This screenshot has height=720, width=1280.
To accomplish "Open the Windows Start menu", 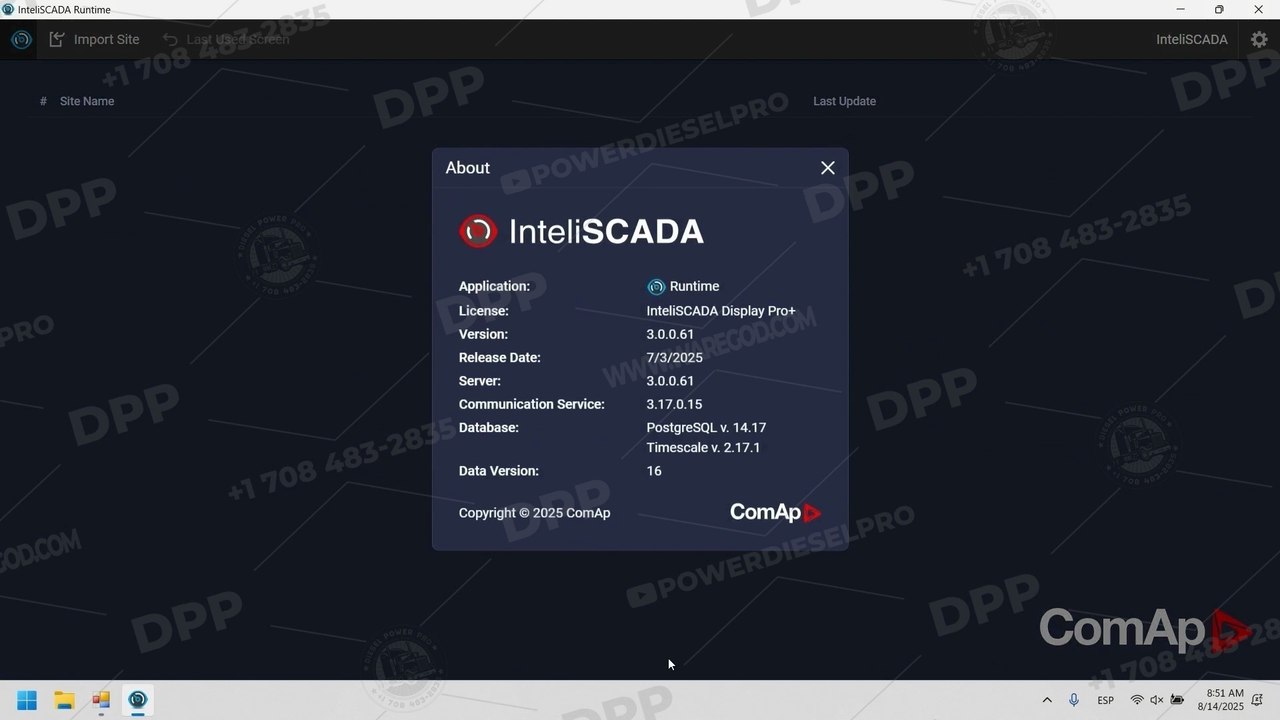I will 27,700.
